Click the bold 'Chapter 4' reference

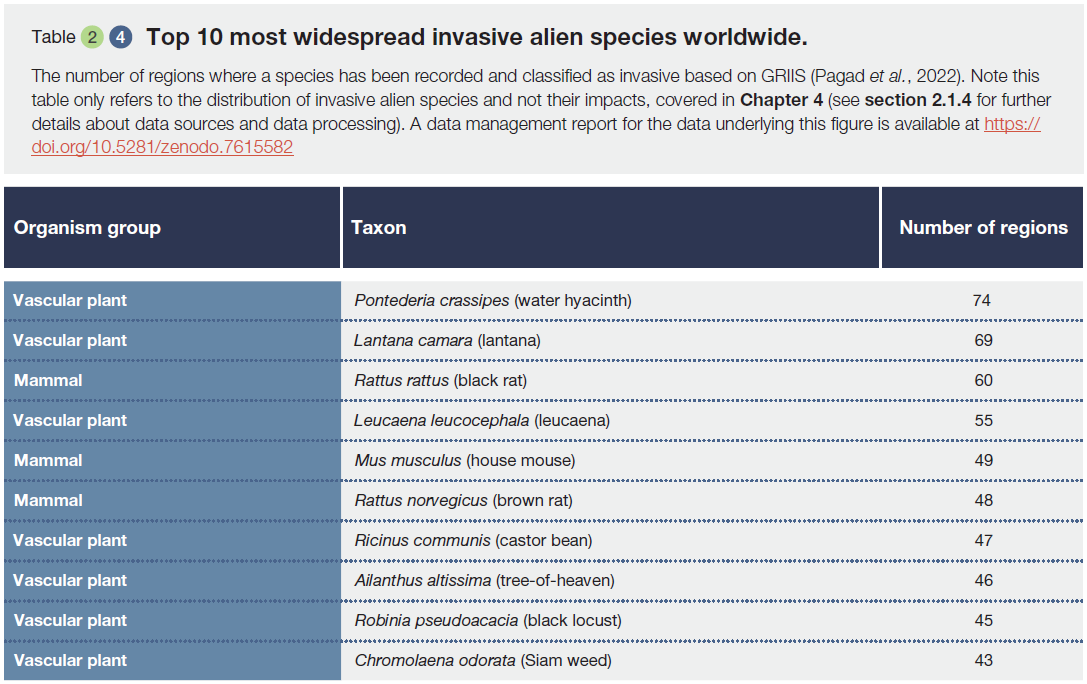(781, 100)
